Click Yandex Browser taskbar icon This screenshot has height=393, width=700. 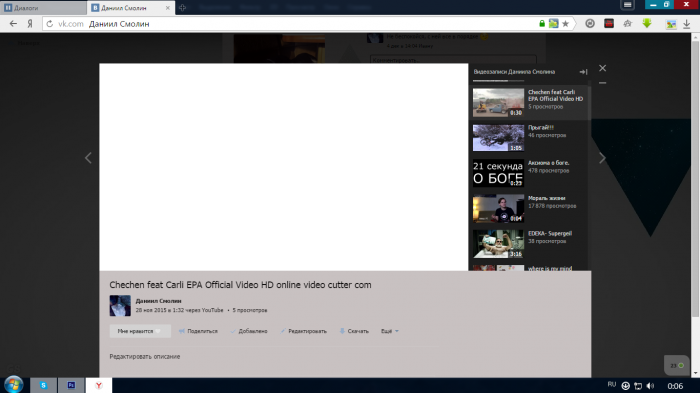pyautogui.click(x=99, y=385)
